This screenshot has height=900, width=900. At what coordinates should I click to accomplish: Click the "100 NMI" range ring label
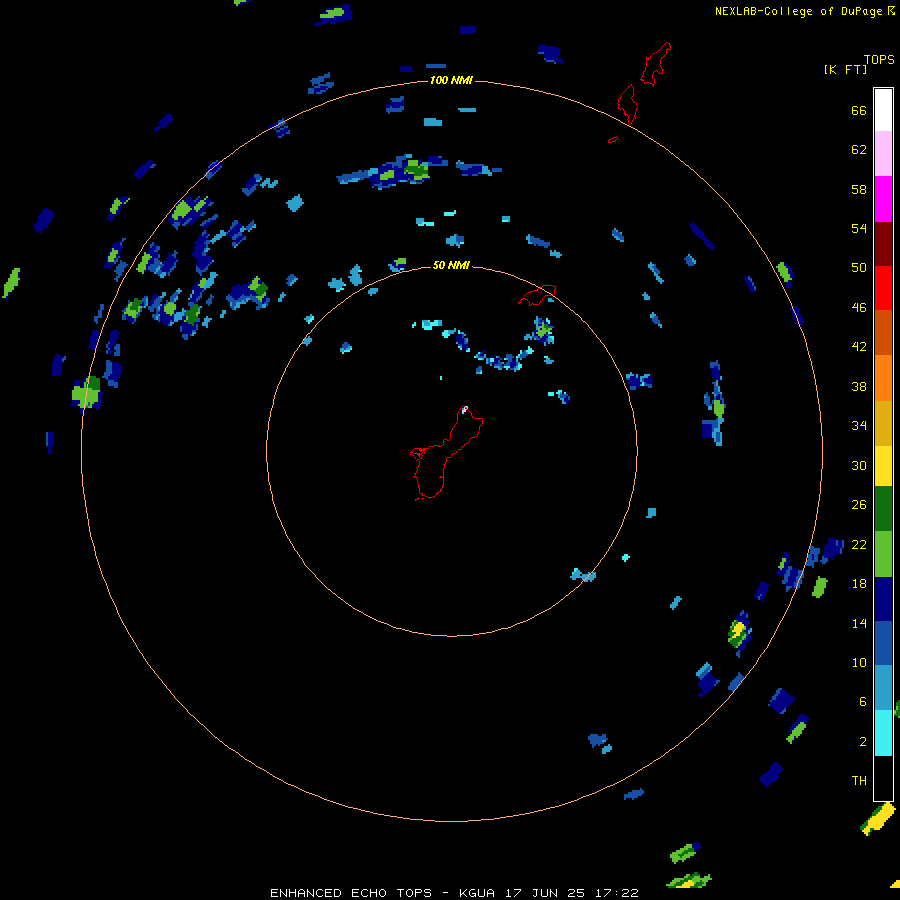tap(451, 80)
